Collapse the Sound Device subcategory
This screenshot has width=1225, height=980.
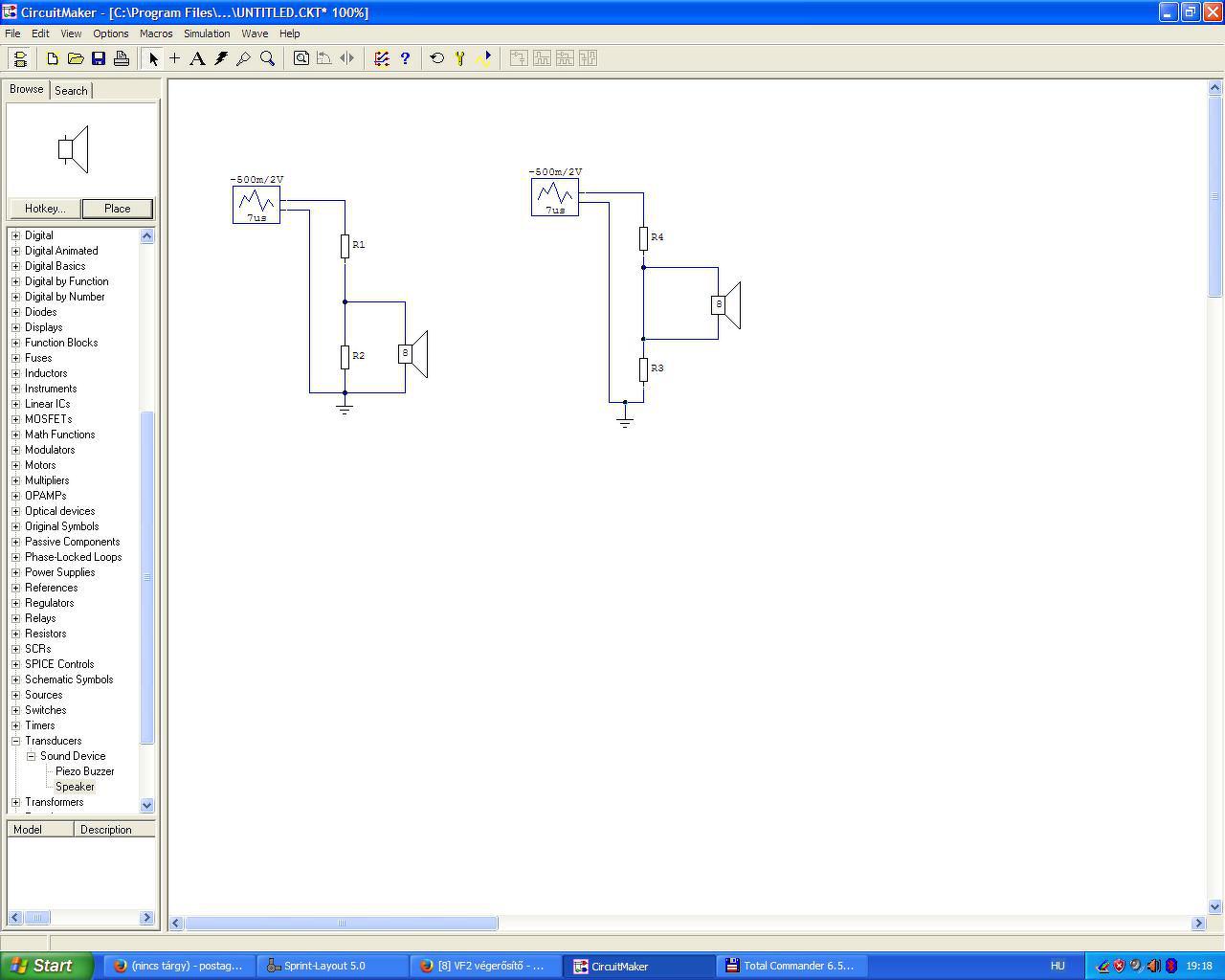[31, 756]
